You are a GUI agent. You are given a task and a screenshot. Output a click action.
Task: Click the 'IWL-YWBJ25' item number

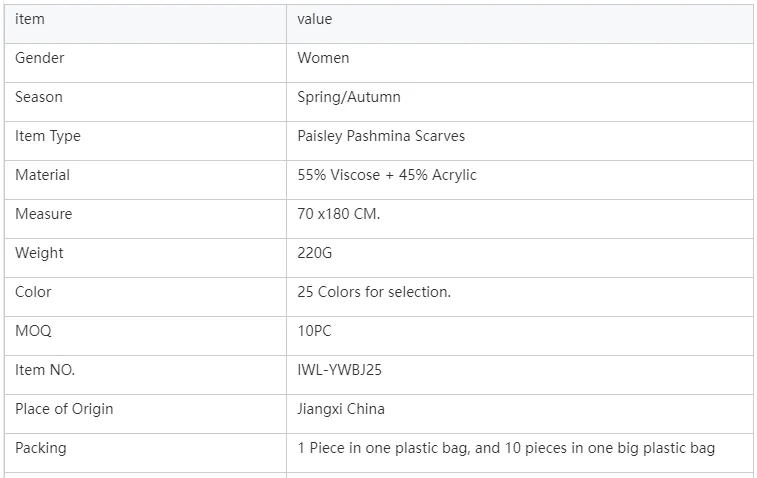(339, 370)
